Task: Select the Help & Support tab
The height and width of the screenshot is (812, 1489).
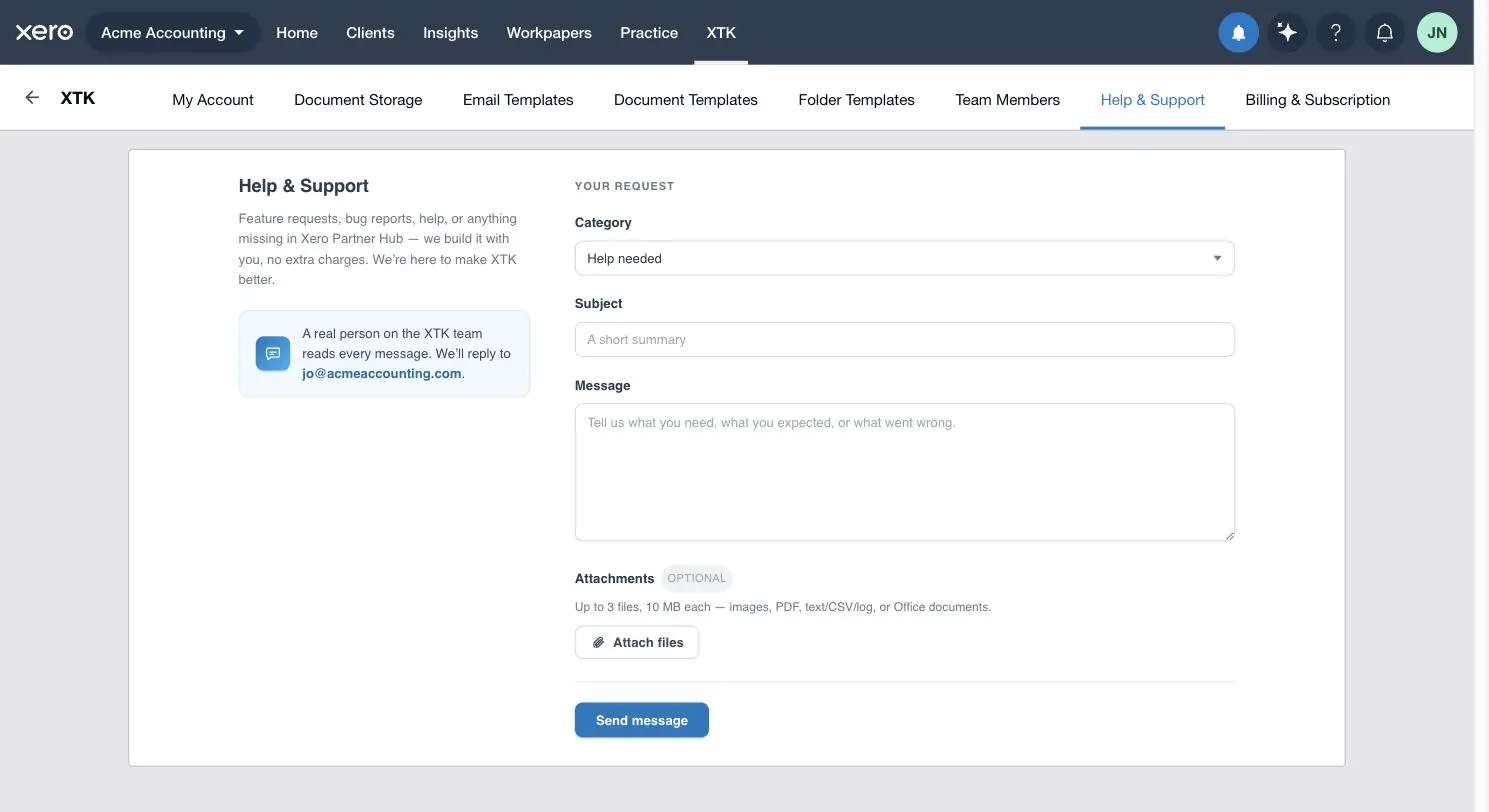Action: tap(1152, 99)
